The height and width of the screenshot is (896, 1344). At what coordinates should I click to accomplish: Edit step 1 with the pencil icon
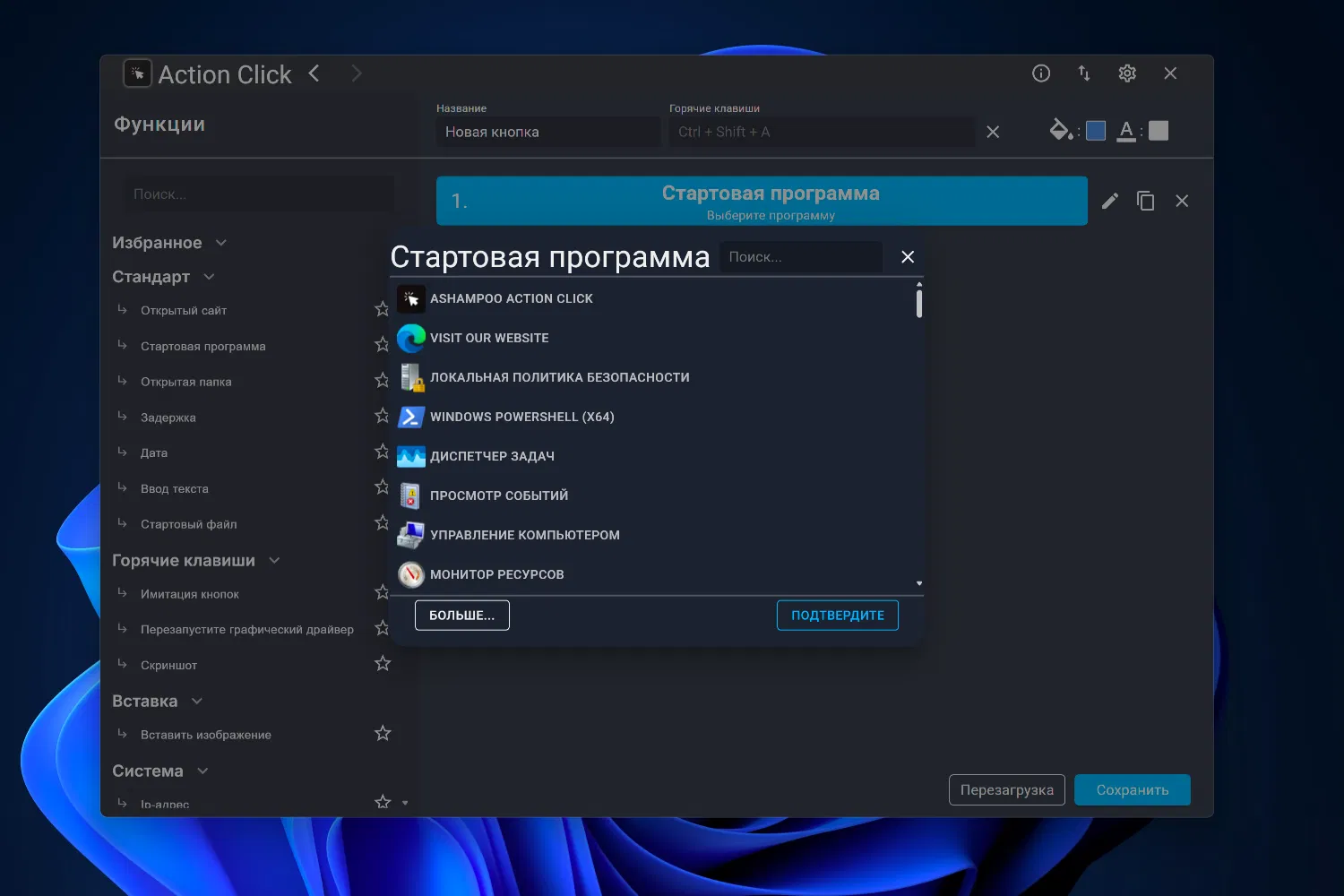tap(1110, 201)
